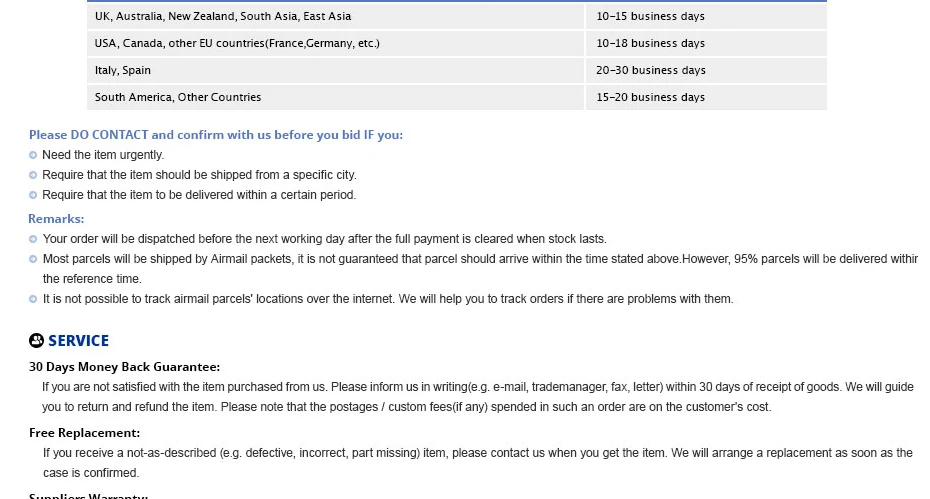This screenshot has width=930, height=499.
Task: Click bullet before "delivered within a certain period"
Action: (x=33, y=195)
